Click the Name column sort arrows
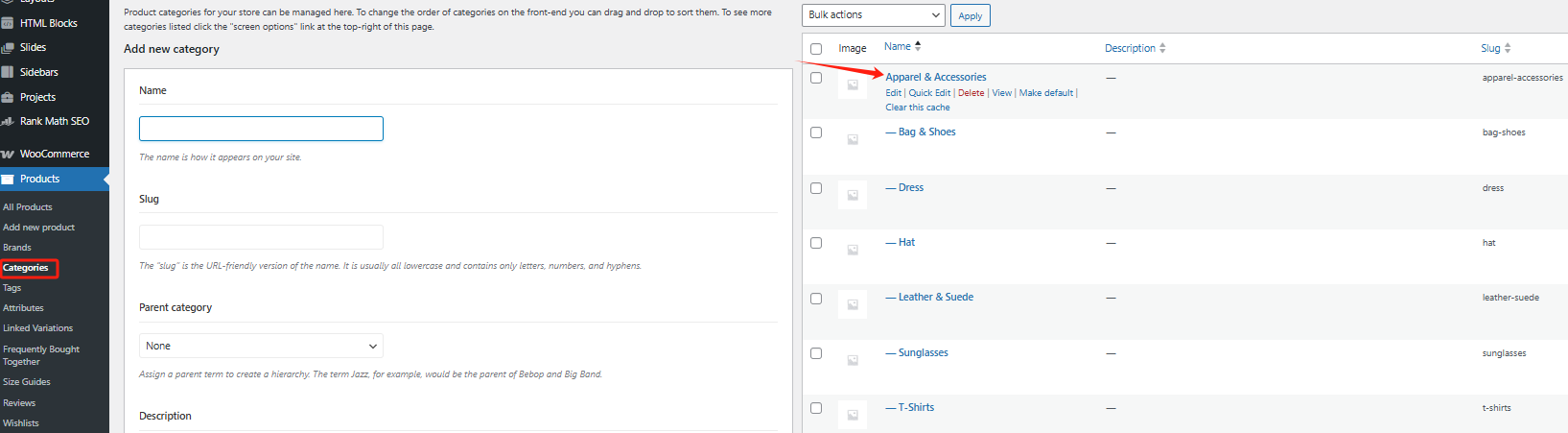The width and height of the screenshot is (1568, 433). (918, 46)
